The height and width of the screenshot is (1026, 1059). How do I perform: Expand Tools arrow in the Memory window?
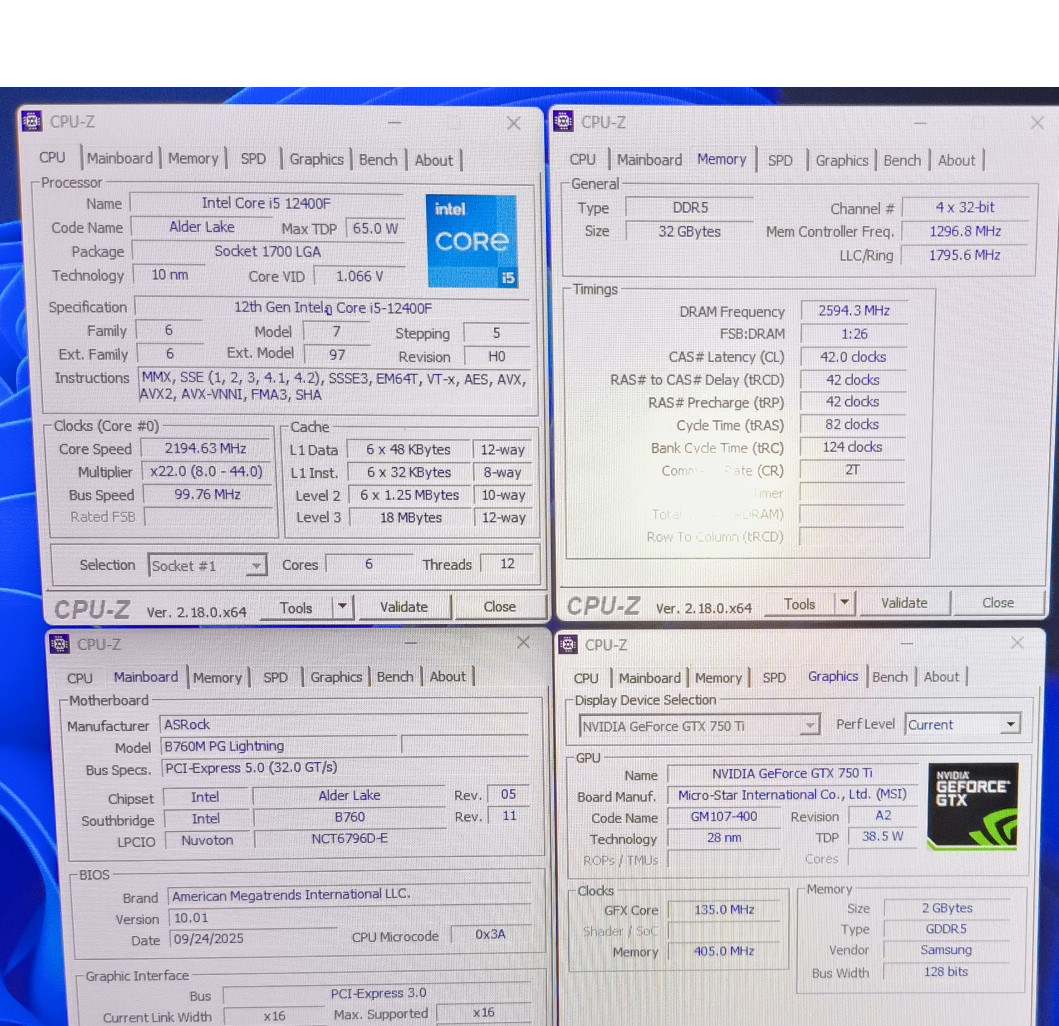pyautogui.click(x=845, y=603)
